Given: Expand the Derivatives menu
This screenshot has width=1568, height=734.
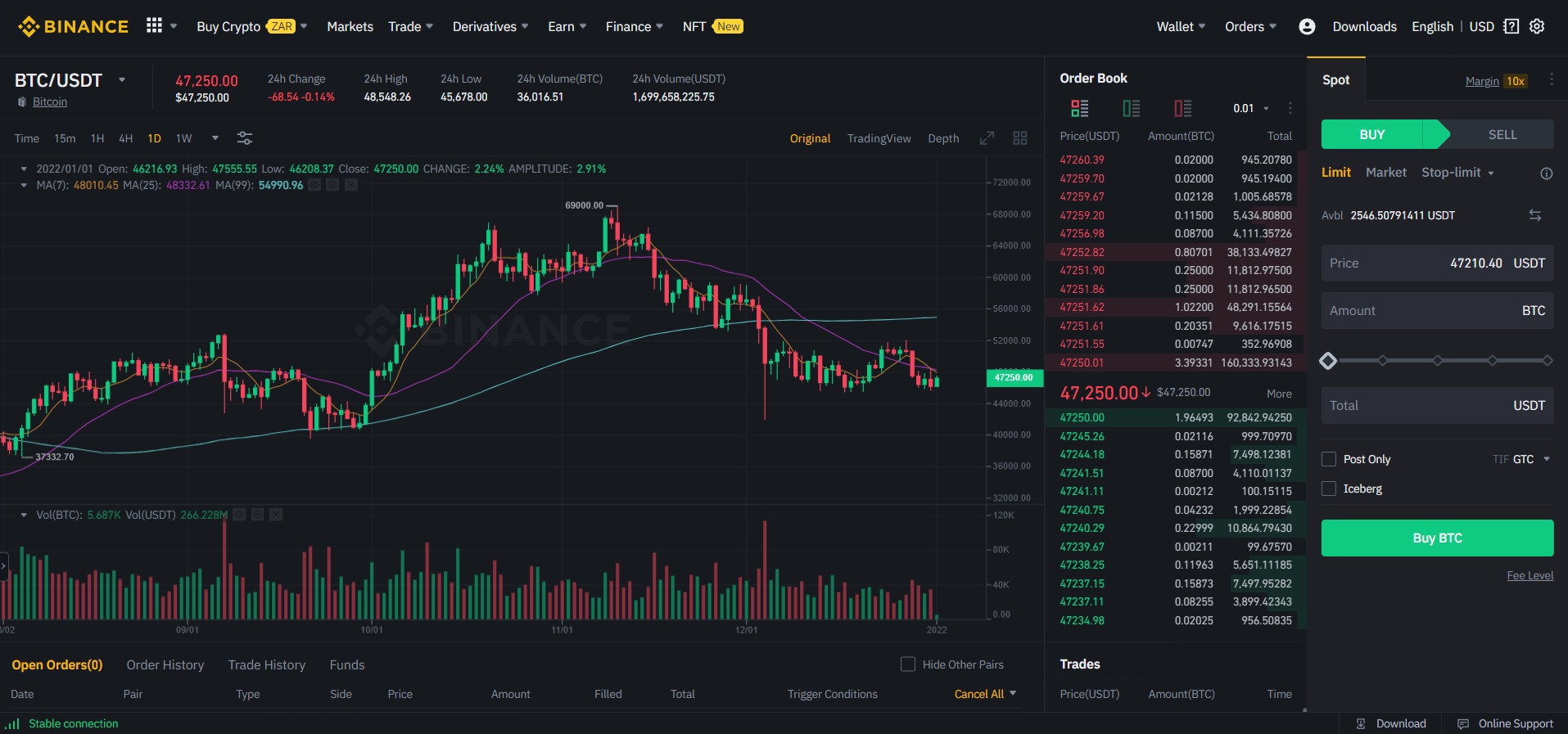Looking at the screenshot, I should 490,26.
